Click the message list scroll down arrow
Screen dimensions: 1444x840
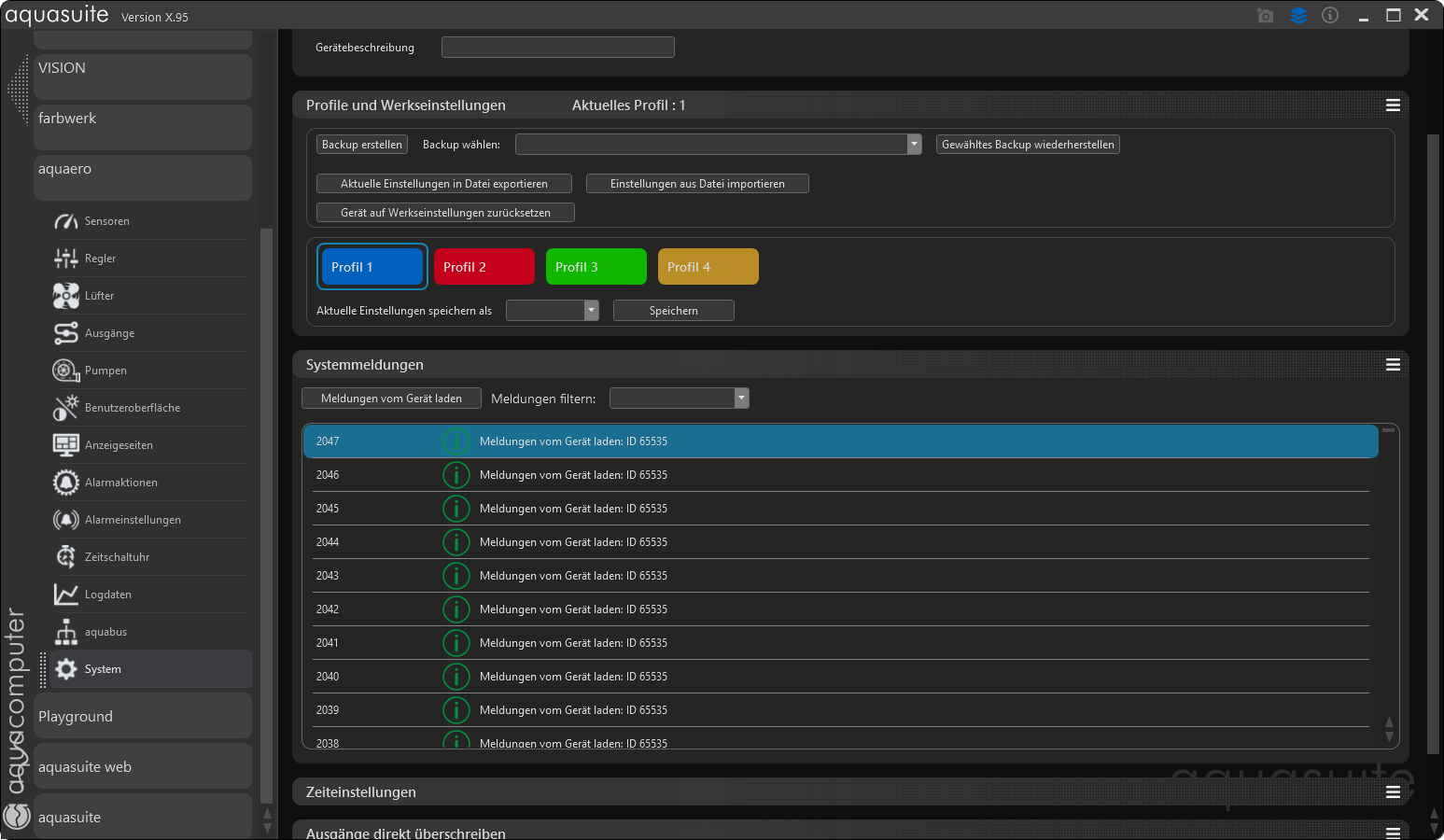click(x=1389, y=737)
